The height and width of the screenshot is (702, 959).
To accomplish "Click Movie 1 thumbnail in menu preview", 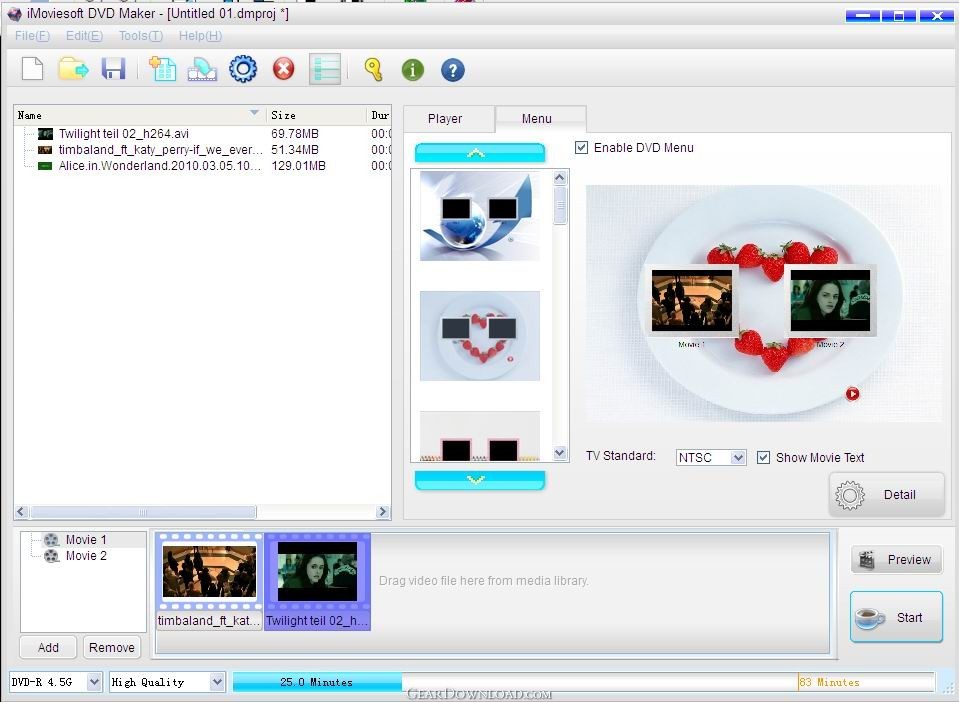I will (691, 301).
